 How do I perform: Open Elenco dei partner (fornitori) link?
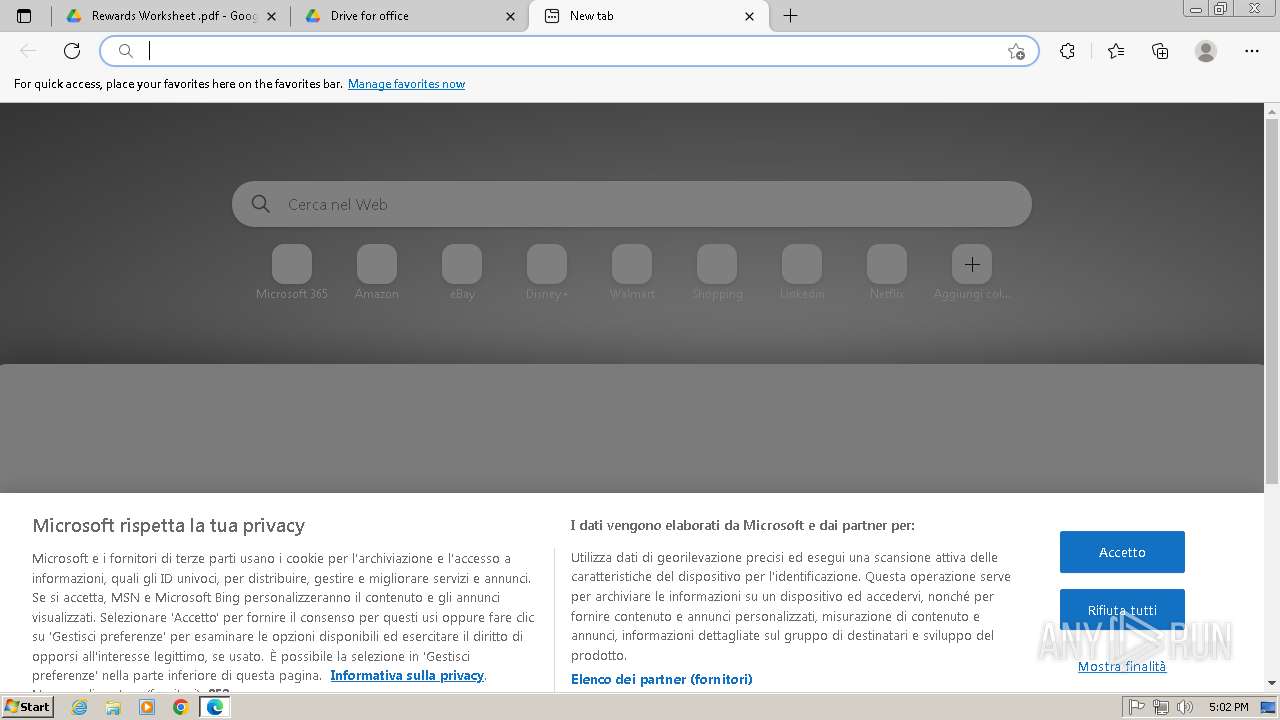pyautogui.click(x=662, y=679)
